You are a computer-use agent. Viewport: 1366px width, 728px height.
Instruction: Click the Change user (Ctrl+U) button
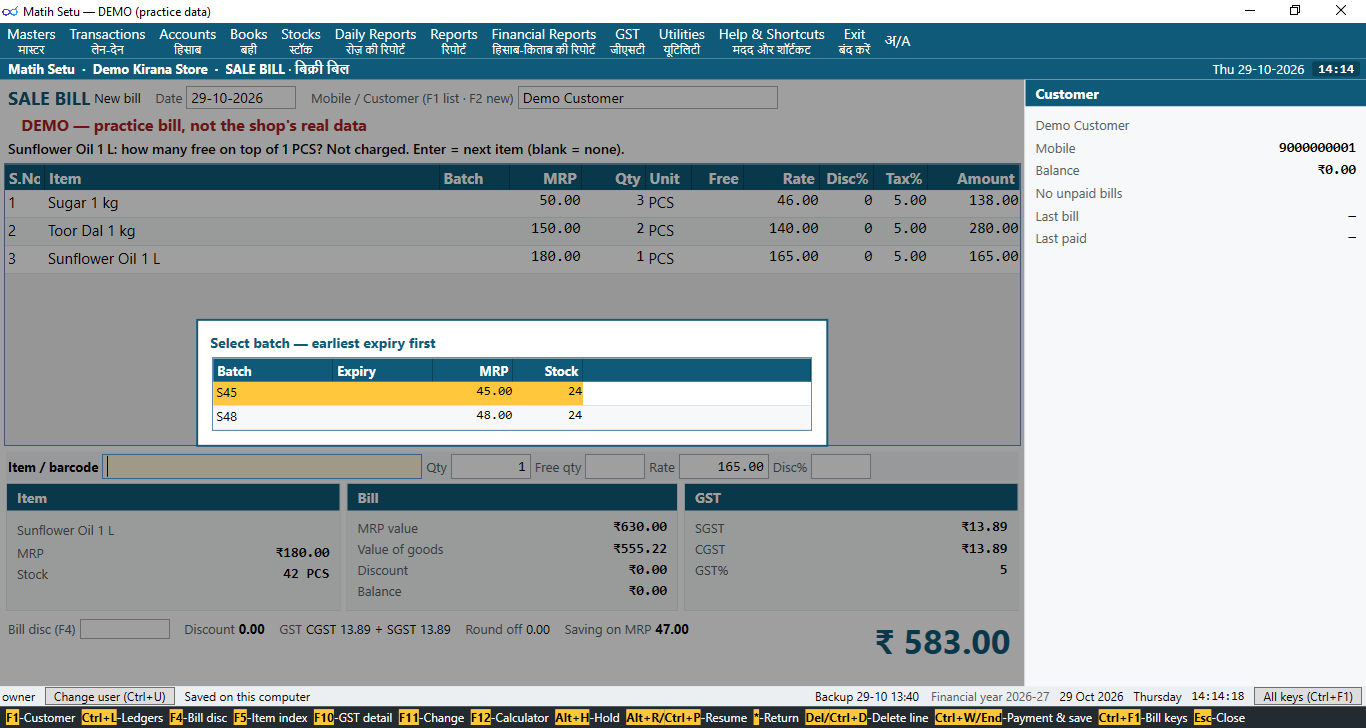tap(110, 696)
